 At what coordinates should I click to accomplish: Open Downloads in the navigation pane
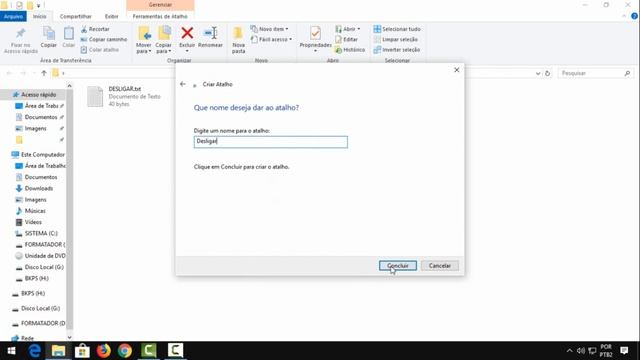[34, 188]
